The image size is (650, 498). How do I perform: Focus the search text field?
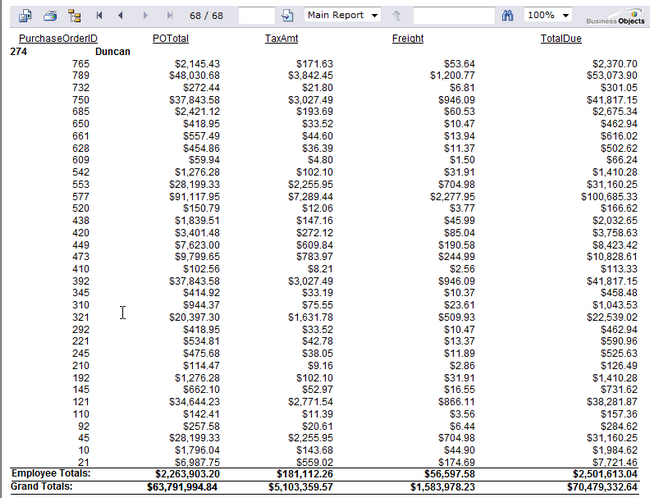(x=454, y=16)
